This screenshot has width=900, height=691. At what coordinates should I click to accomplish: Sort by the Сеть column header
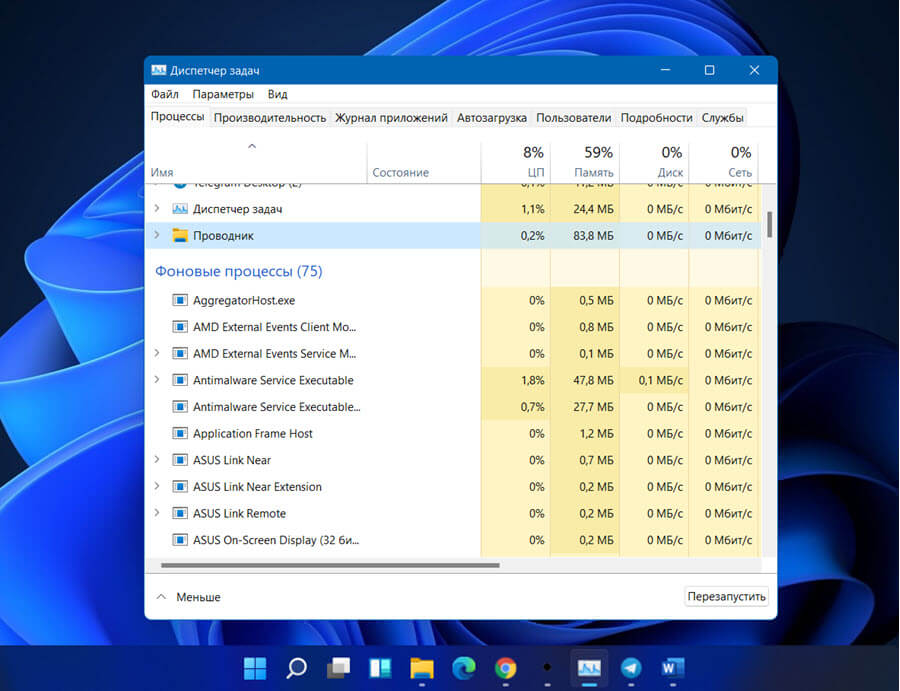[724, 161]
